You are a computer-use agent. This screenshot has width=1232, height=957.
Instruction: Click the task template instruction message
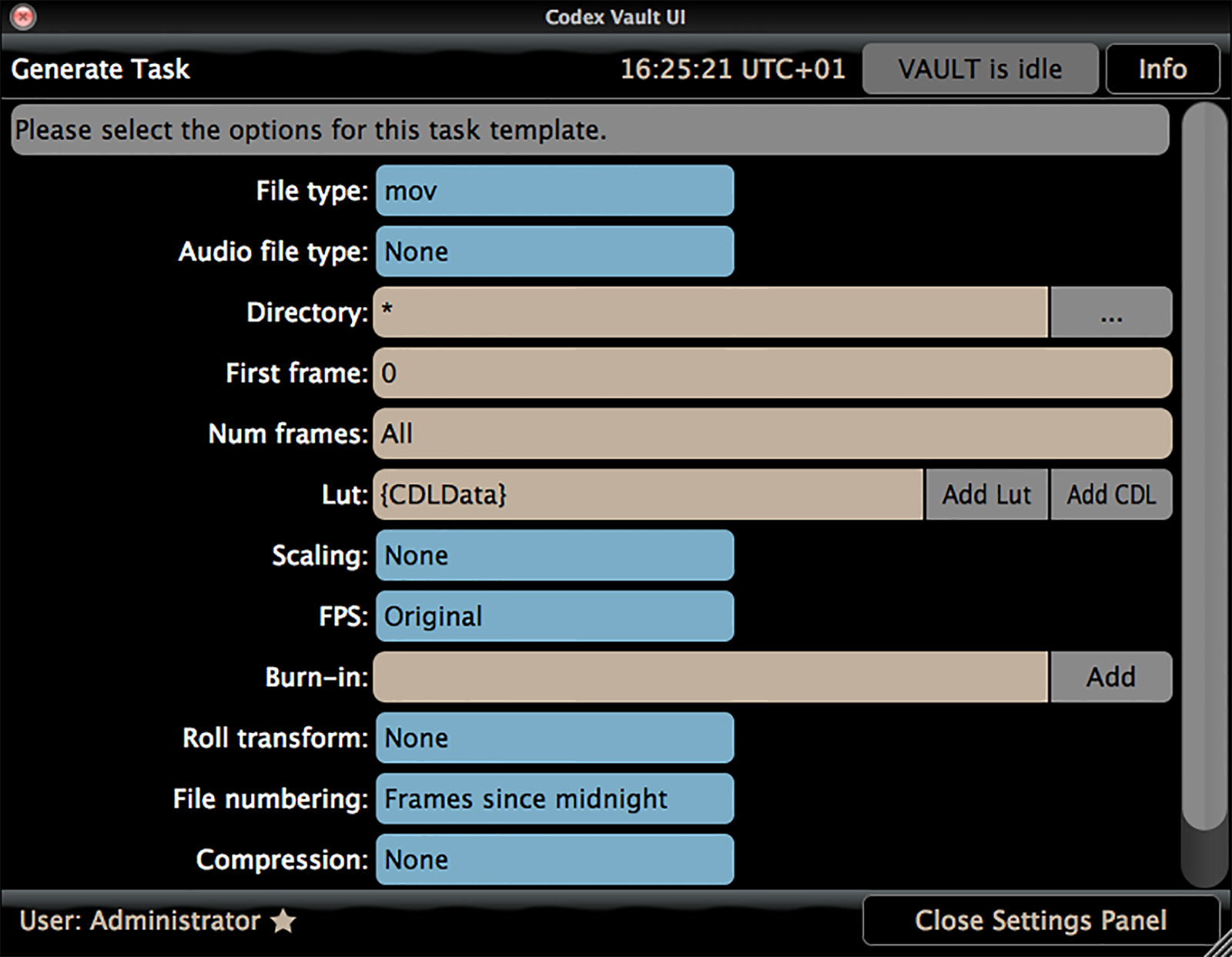[x=590, y=129]
